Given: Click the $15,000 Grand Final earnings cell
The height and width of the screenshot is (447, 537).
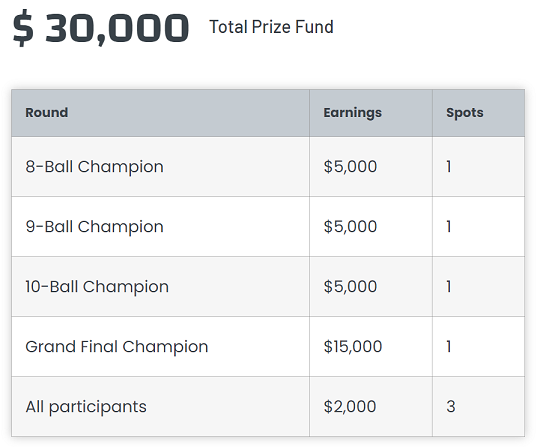Looking at the screenshot, I should [x=353, y=347].
